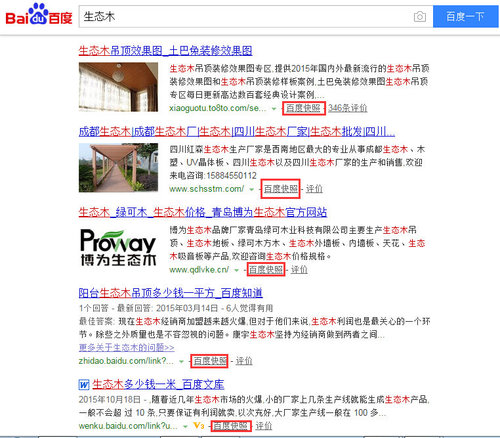Screen dimensions: 500x438
Task: Click the 百度一下 search button
Action: coord(466,17)
